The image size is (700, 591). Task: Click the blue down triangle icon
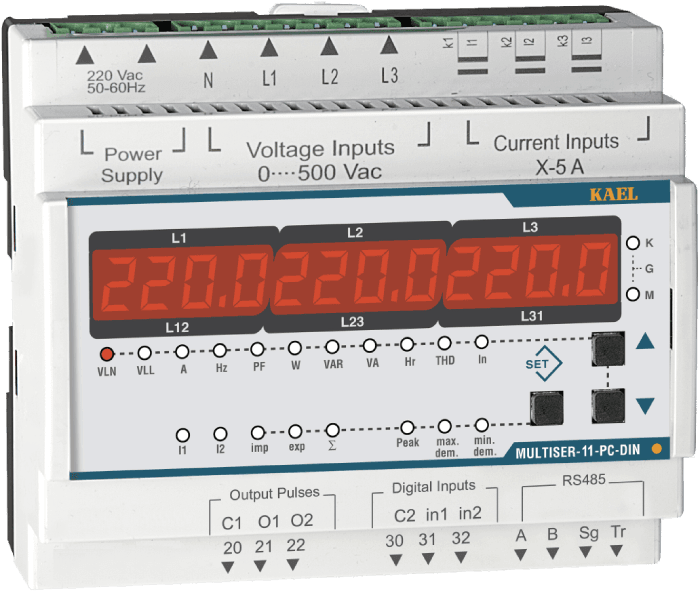645,406
